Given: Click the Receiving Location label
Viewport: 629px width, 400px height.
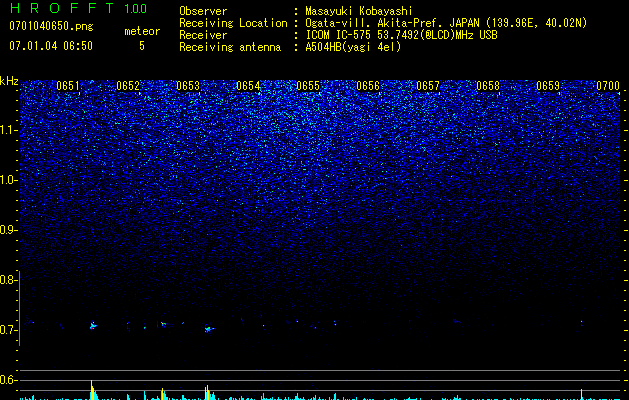Looking at the screenshot, I should (x=233, y=23).
